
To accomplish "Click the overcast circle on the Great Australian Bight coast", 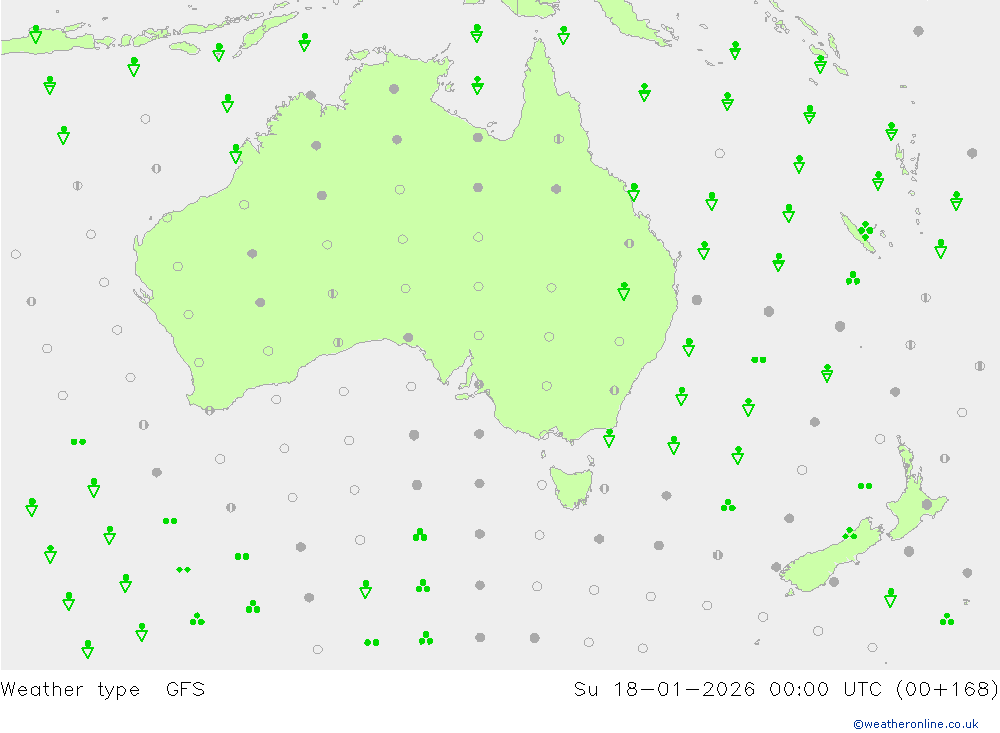I will pos(408,337).
